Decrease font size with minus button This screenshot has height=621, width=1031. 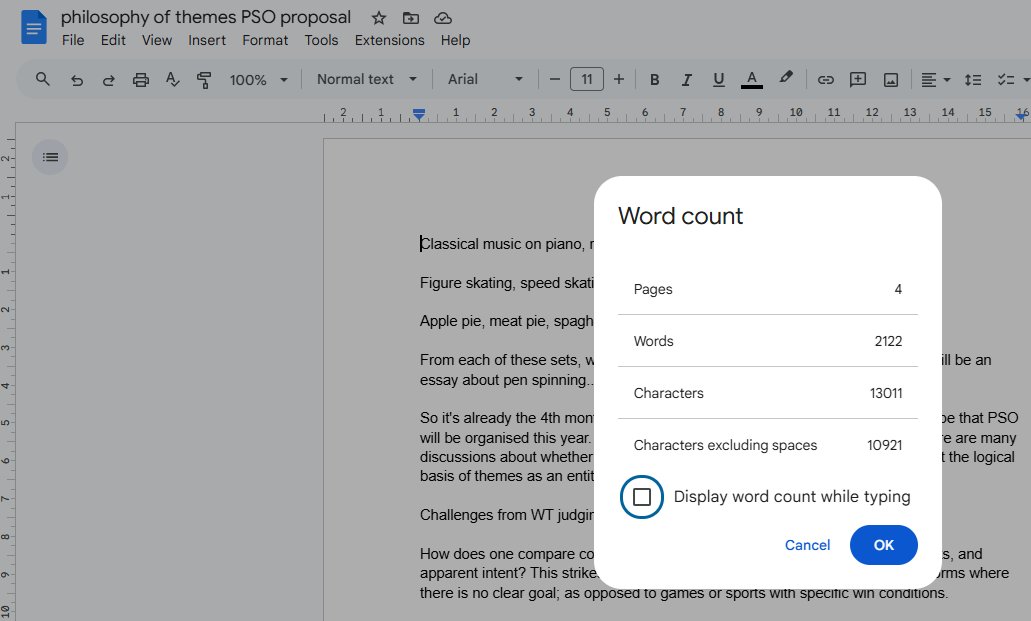click(x=554, y=80)
